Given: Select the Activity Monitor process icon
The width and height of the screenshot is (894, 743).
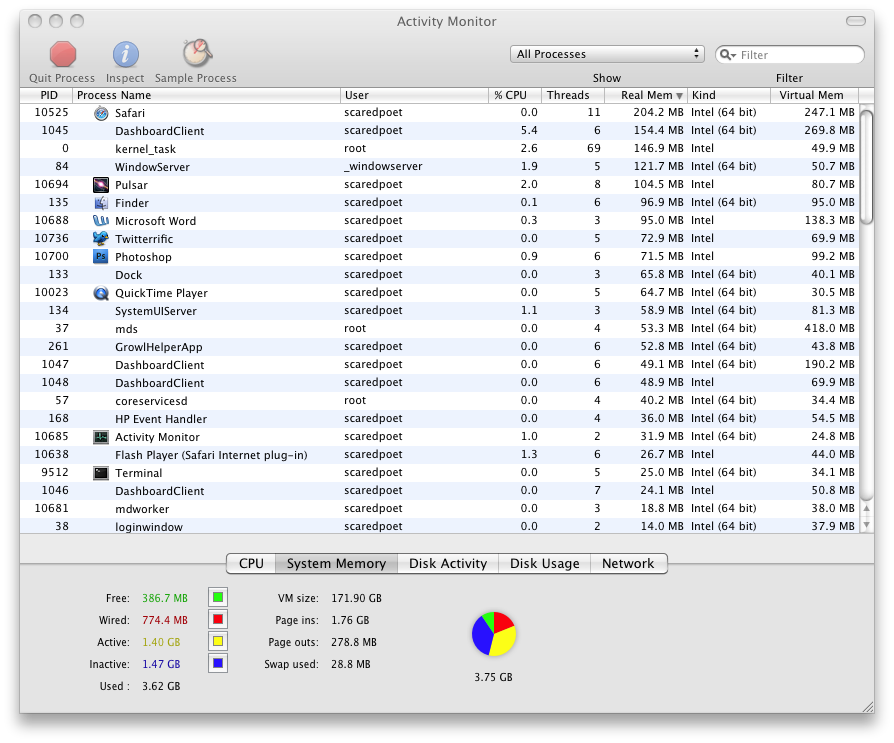Looking at the screenshot, I should point(101,437).
